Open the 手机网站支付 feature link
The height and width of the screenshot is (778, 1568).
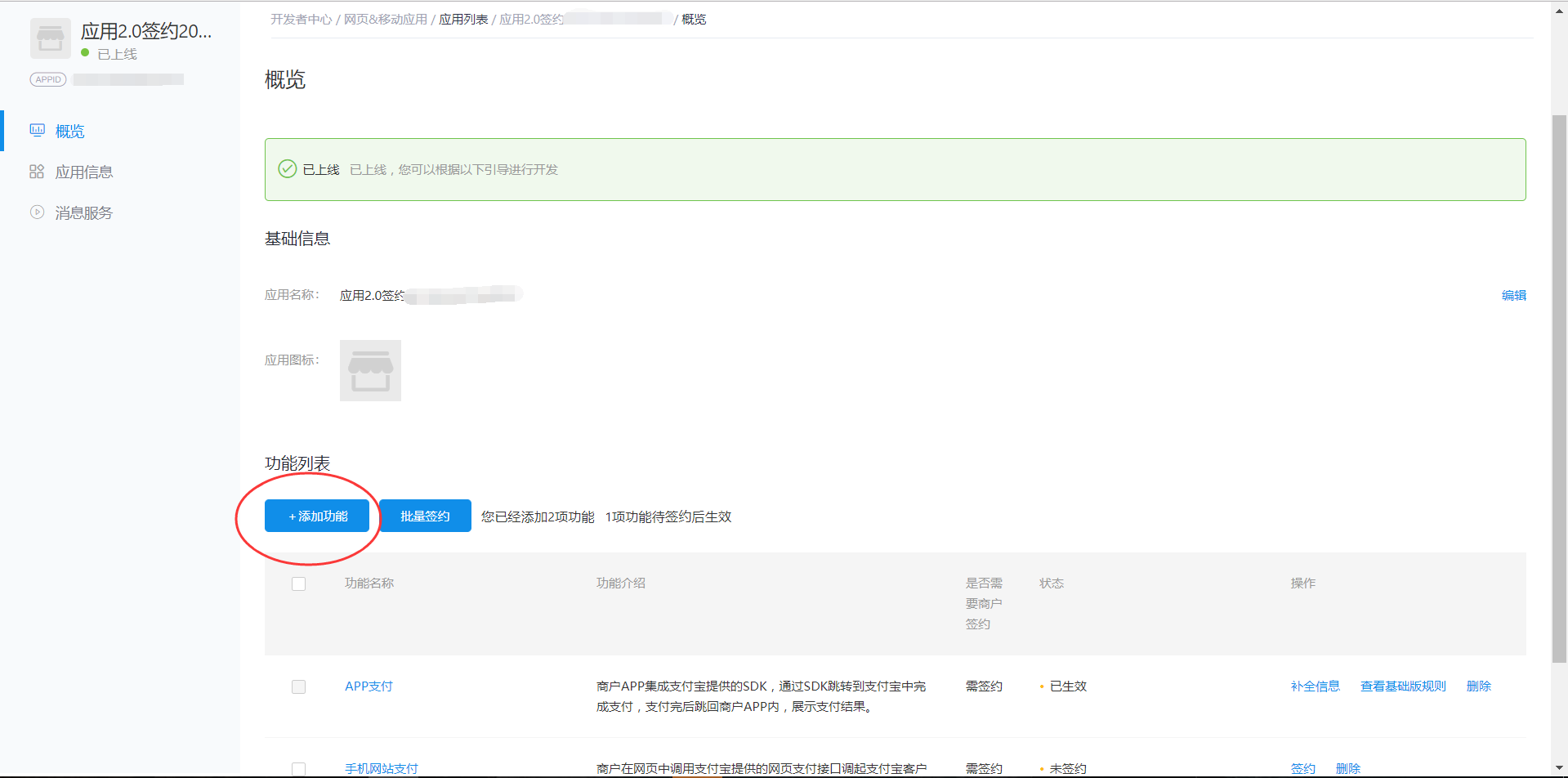[382, 769]
